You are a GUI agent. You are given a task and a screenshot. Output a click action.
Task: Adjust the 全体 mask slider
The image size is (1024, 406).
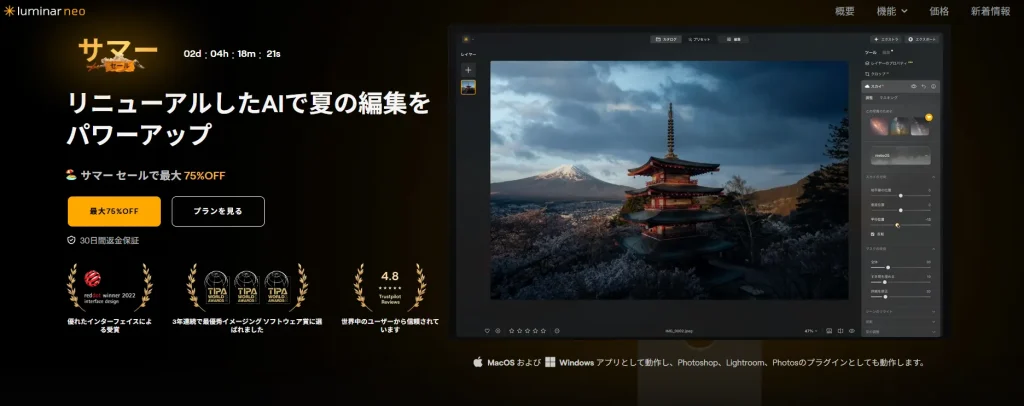[x=901, y=267]
